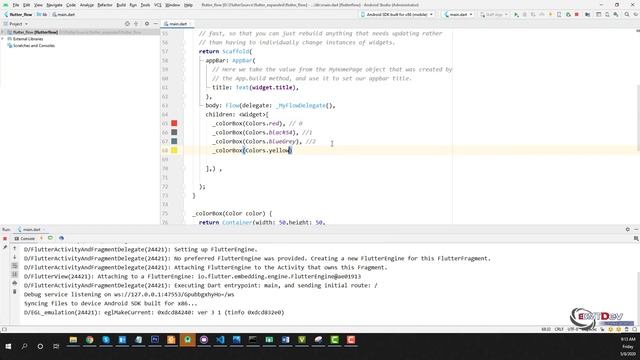Hide the Run panel with minus icon
The height and width of the screenshot is (360, 640).
[x=636, y=230]
